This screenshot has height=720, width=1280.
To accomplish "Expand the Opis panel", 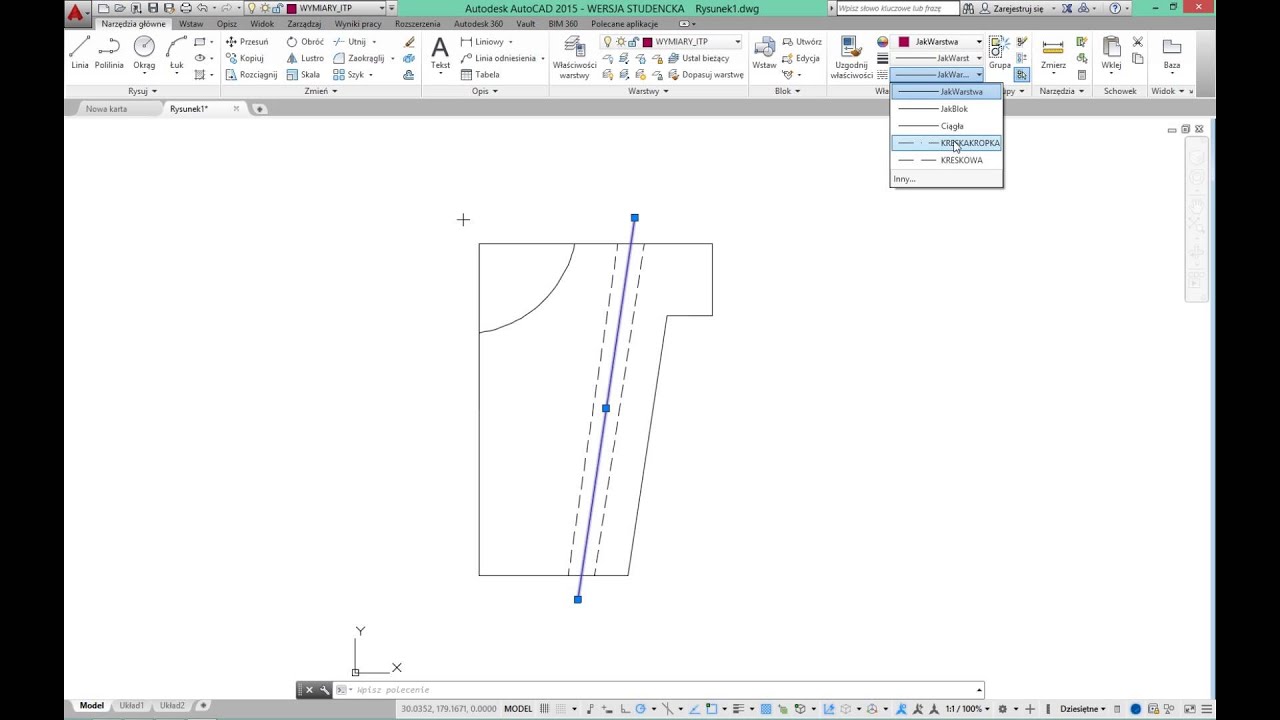I will point(484,91).
